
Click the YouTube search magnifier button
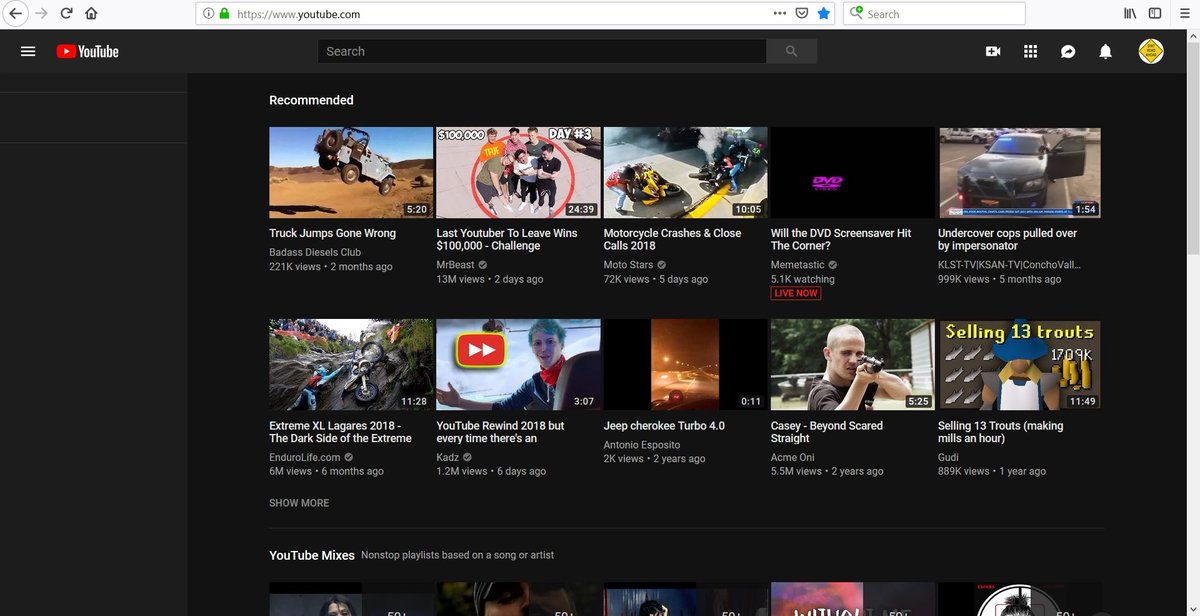pos(792,51)
